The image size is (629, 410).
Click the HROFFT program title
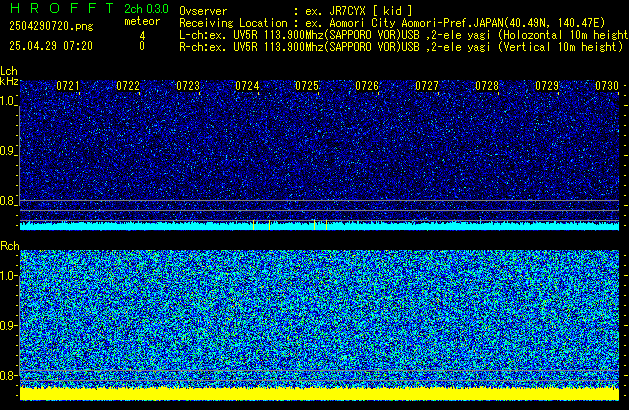pos(62,8)
